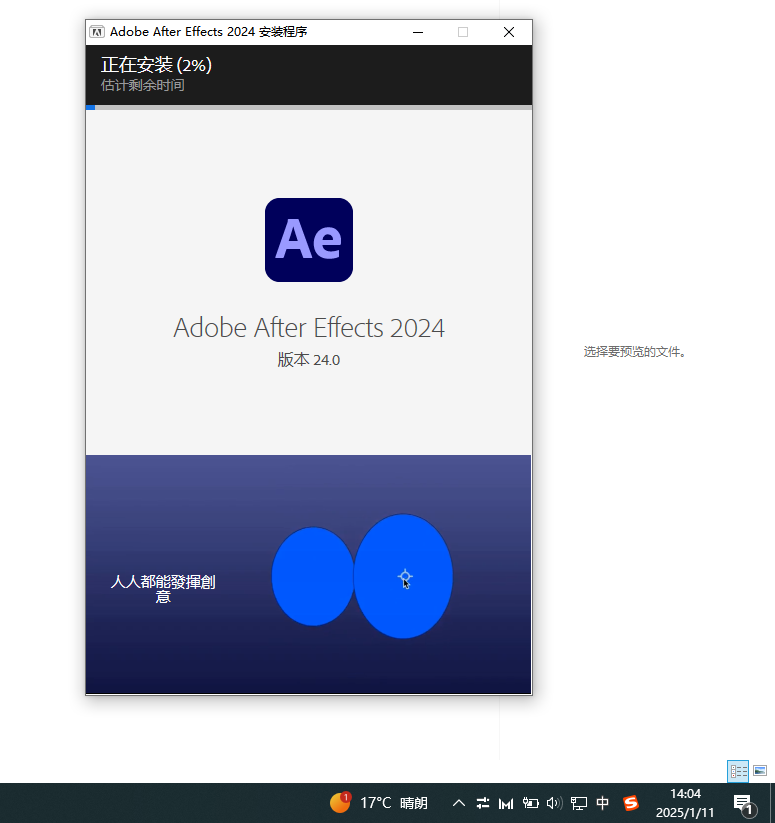Click the M-shaped tray icon
Screen dimensions: 775x823
point(506,803)
